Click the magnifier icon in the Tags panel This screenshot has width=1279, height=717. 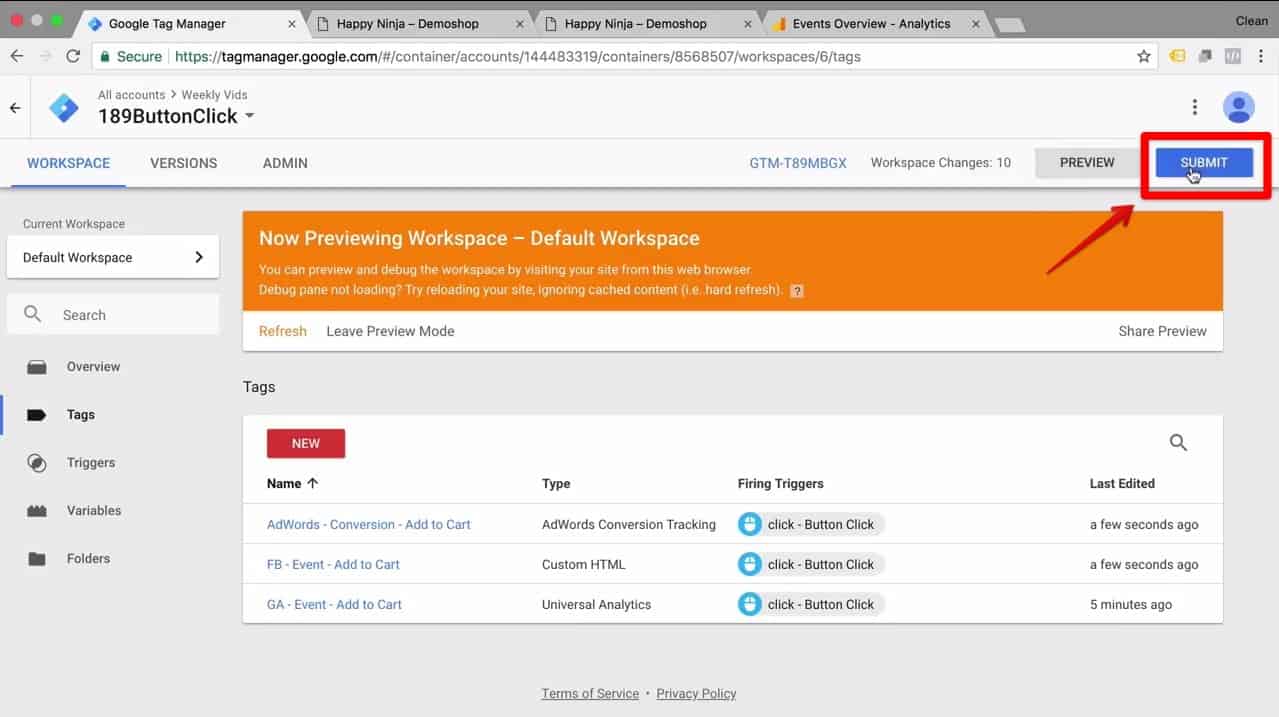coord(1177,441)
